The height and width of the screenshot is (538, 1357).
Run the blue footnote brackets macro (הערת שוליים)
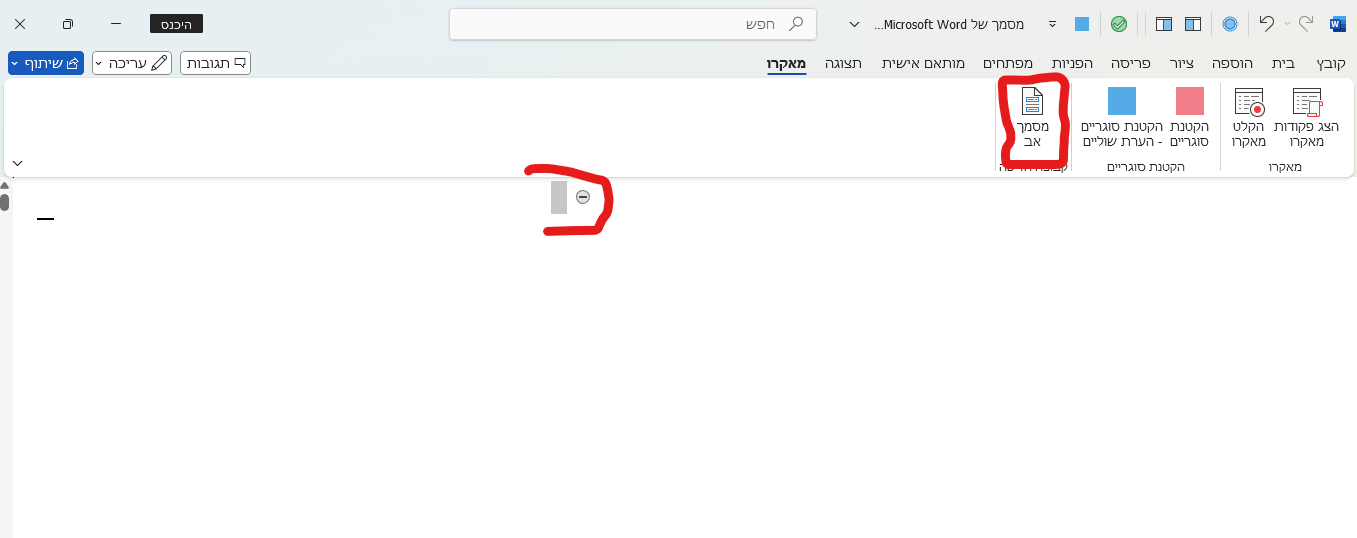tap(1121, 102)
